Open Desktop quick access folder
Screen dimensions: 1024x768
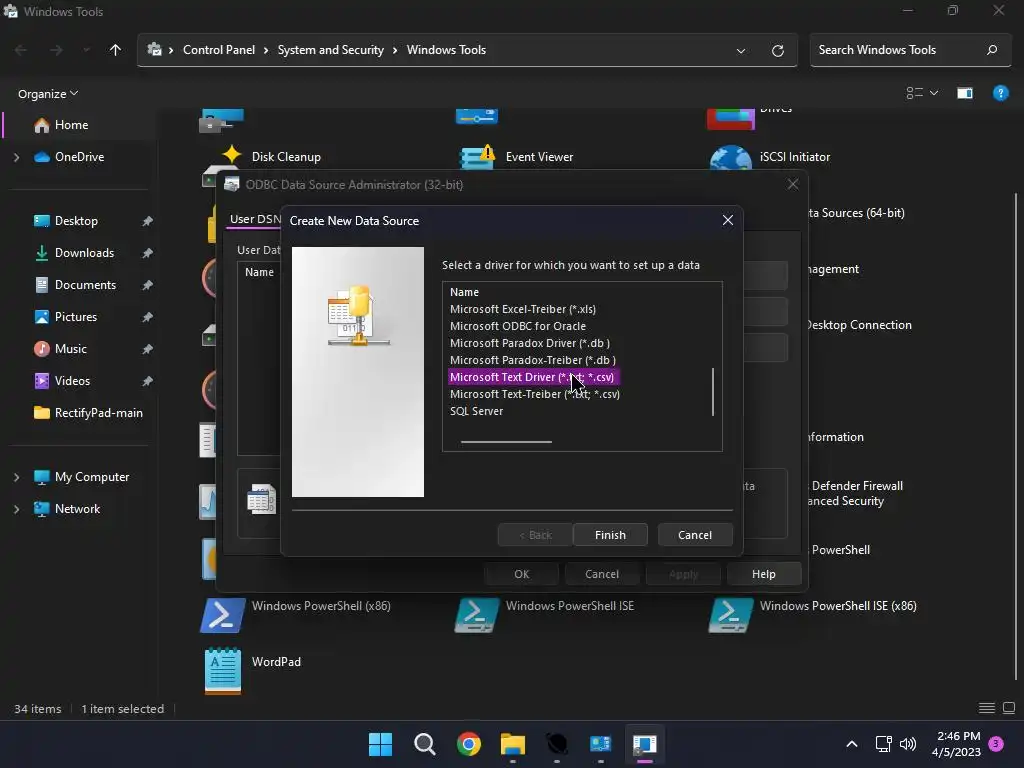click(76, 221)
